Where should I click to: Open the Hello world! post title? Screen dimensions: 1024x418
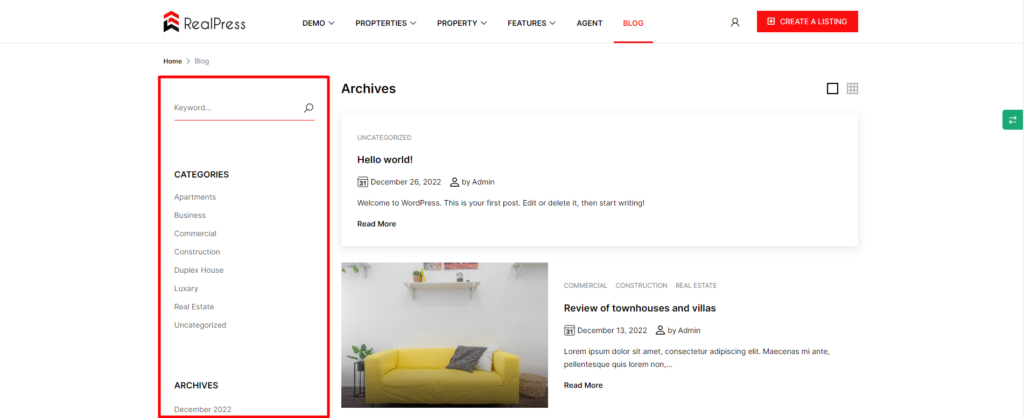click(385, 159)
